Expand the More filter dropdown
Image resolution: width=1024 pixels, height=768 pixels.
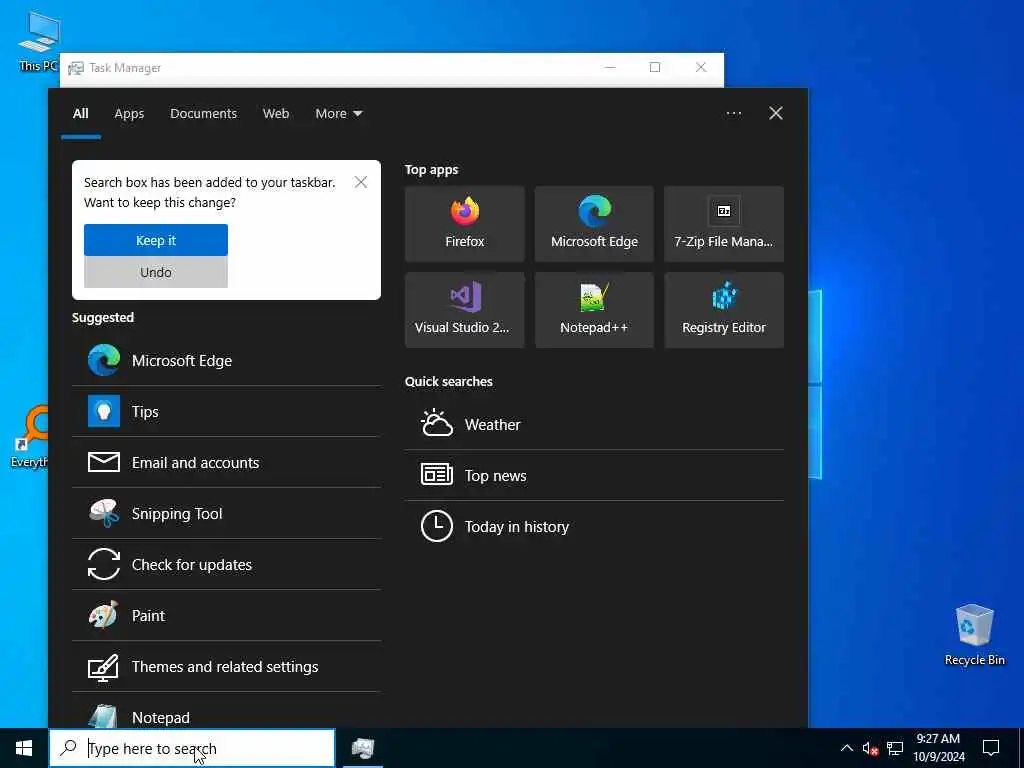[338, 113]
